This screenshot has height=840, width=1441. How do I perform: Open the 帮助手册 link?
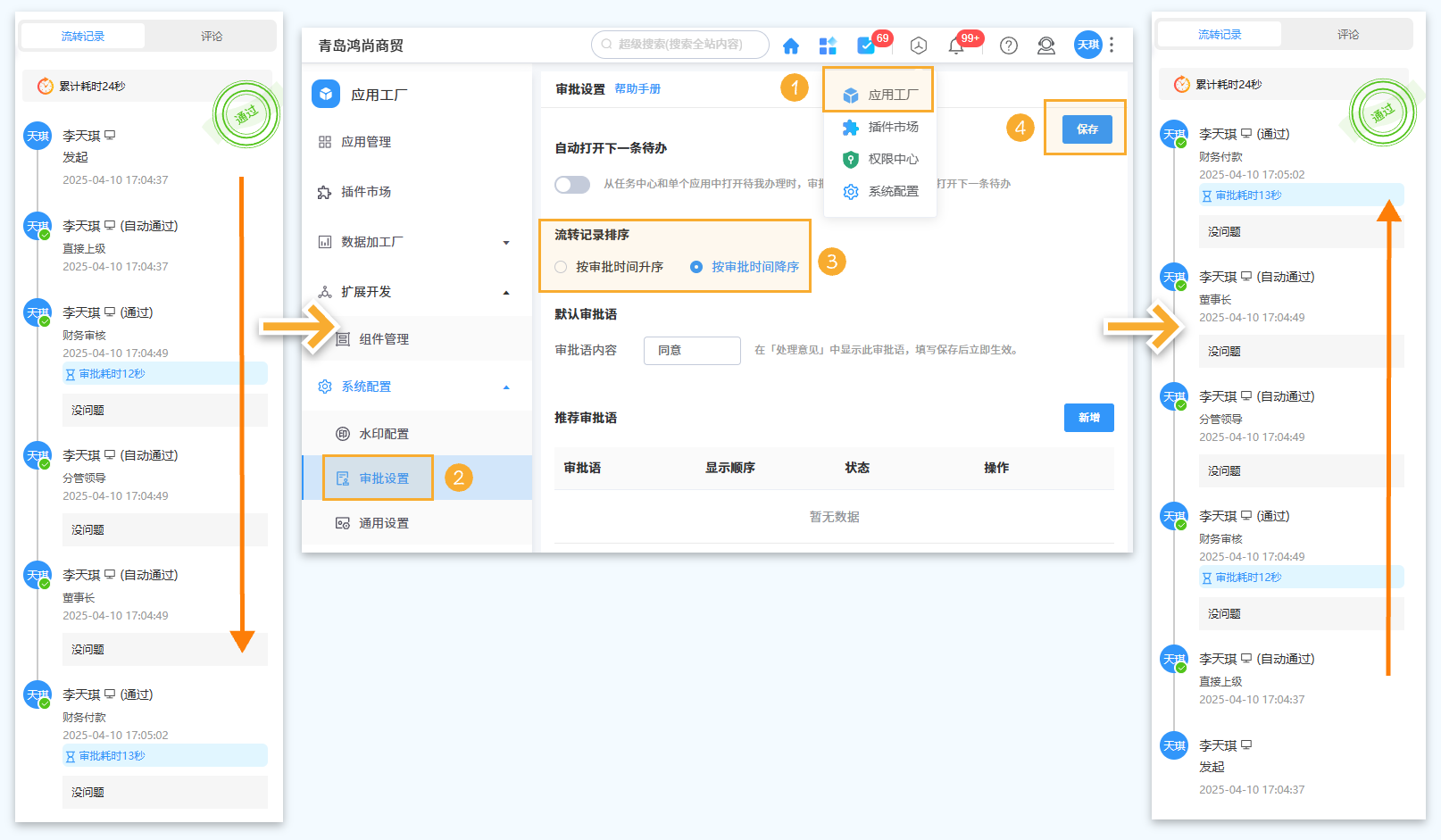pos(638,88)
